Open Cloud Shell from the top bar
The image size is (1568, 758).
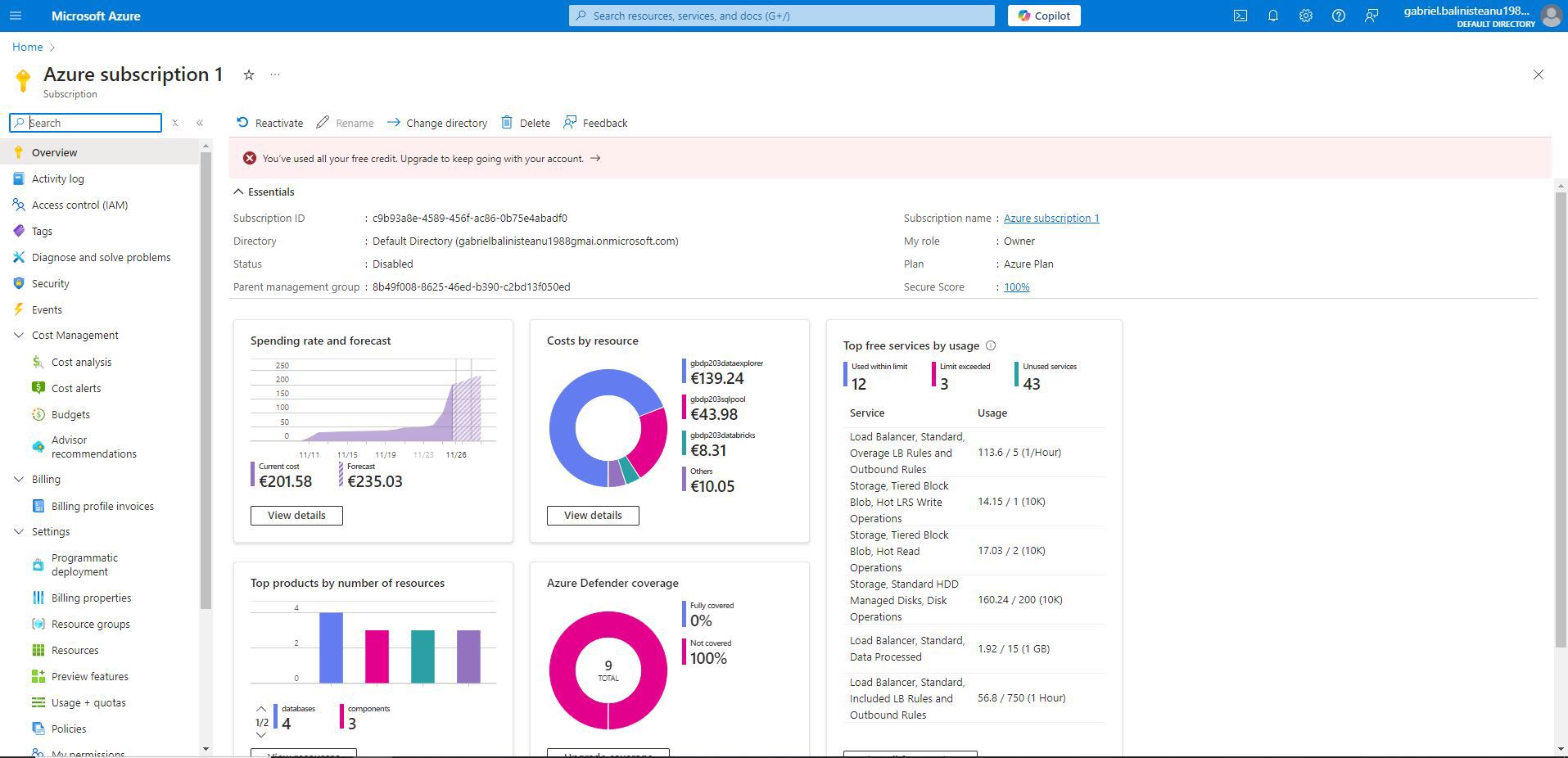(1240, 16)
